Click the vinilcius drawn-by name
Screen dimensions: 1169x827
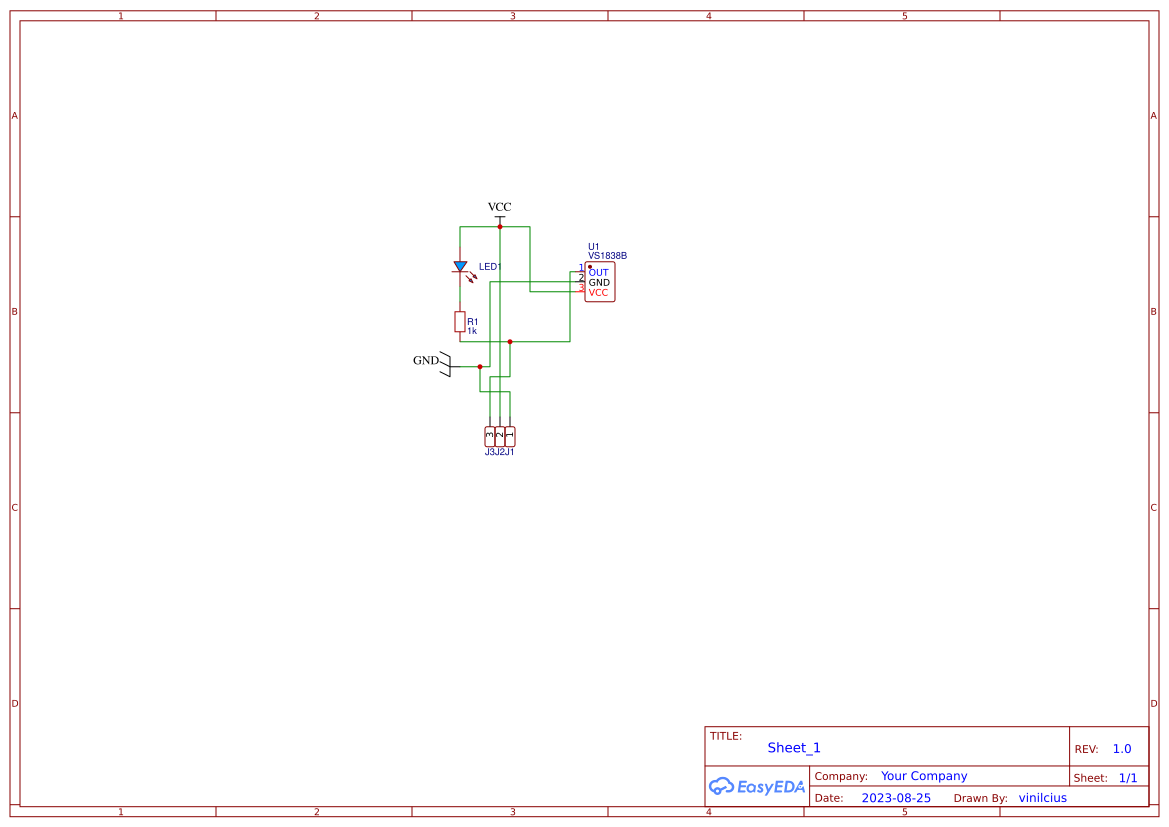point(1042,797)
